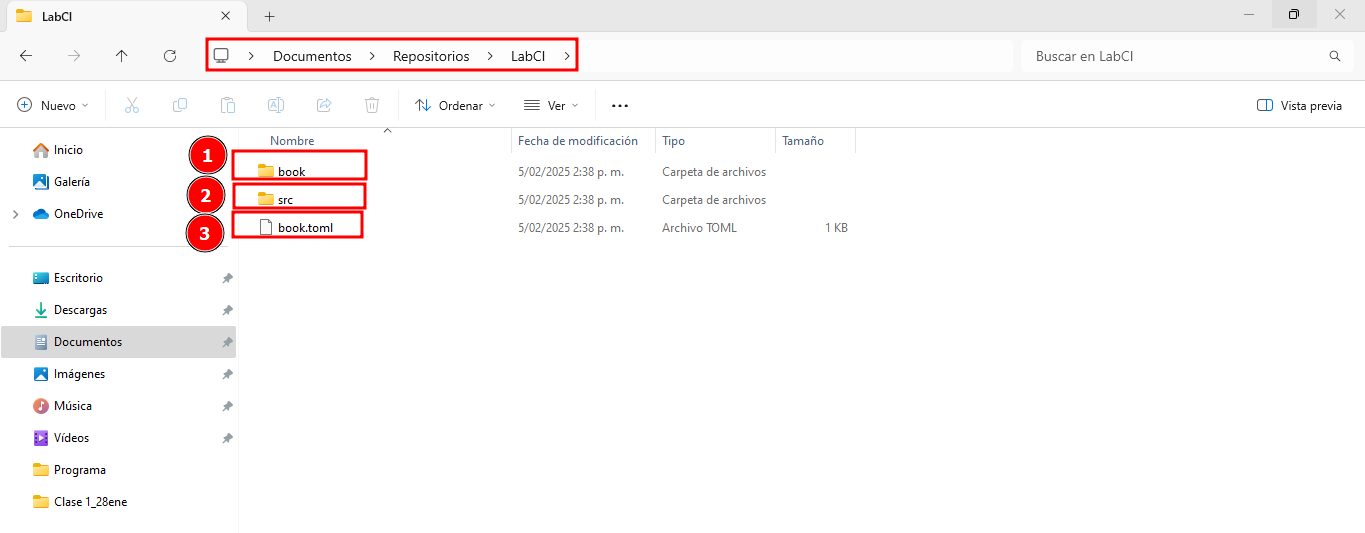Click the pin icon beside Vídeos
This screenshot has width=1365, height=533.
pyautogui.click(x=227, y=438)
